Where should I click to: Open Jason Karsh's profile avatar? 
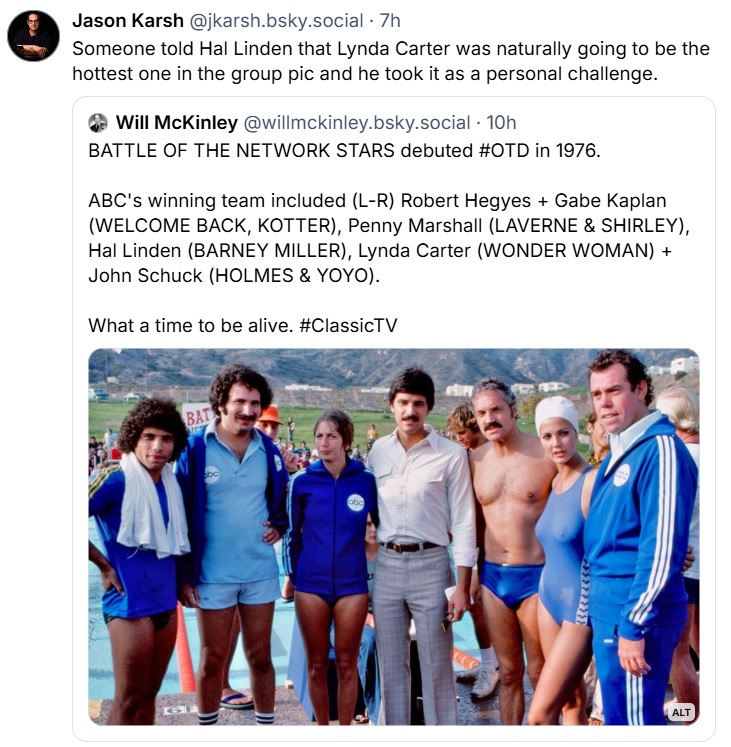tap(33, 36)
